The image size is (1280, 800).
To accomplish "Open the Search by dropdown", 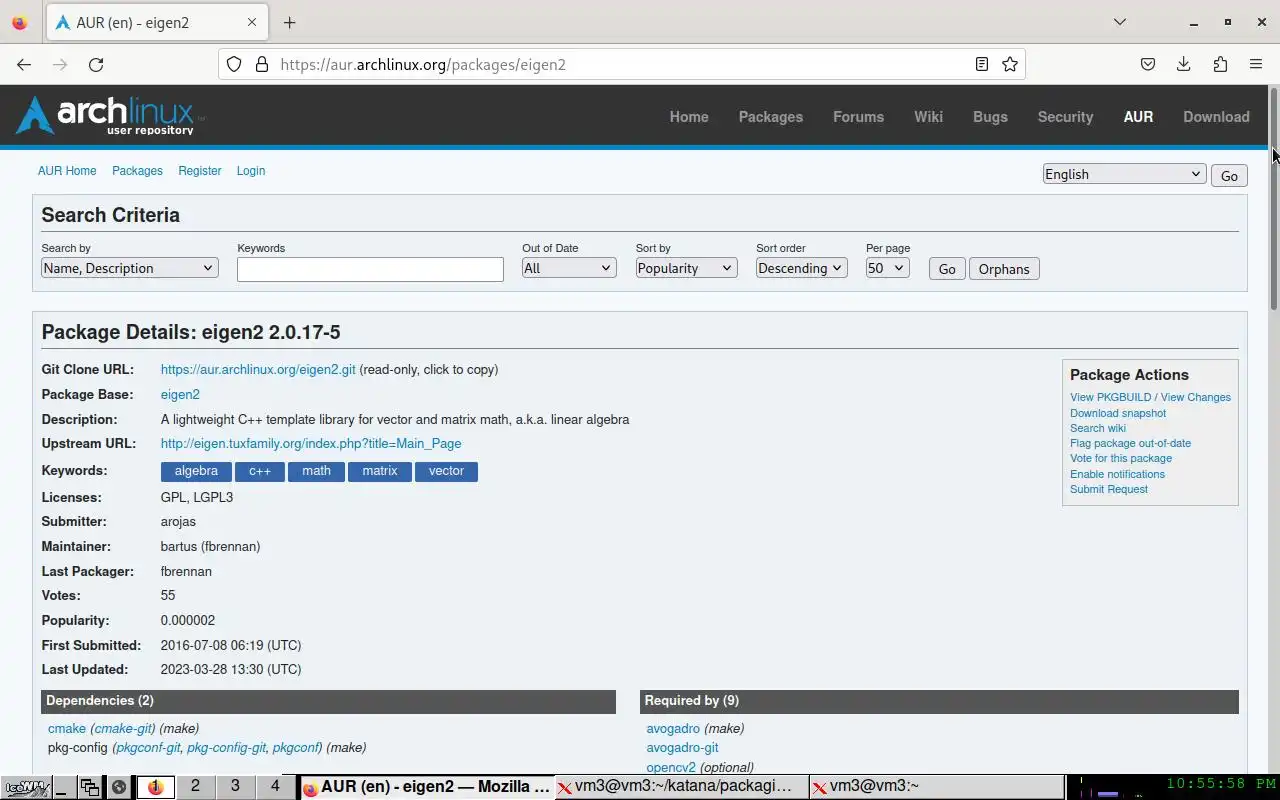I will pos(129,268).
